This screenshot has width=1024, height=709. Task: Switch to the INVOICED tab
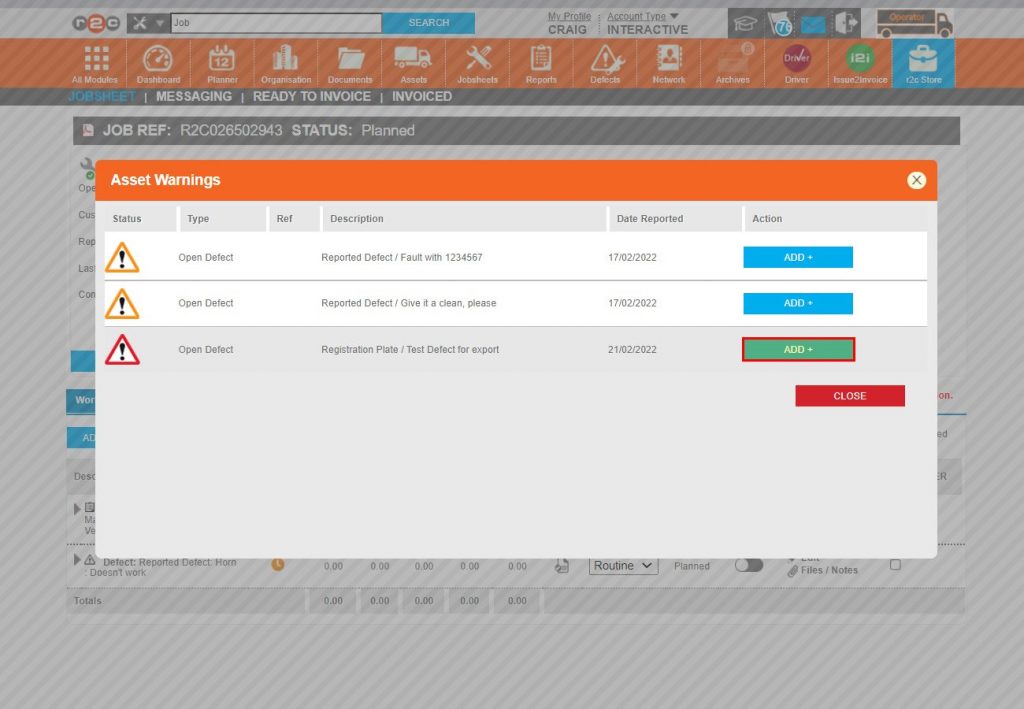point(422,97)
